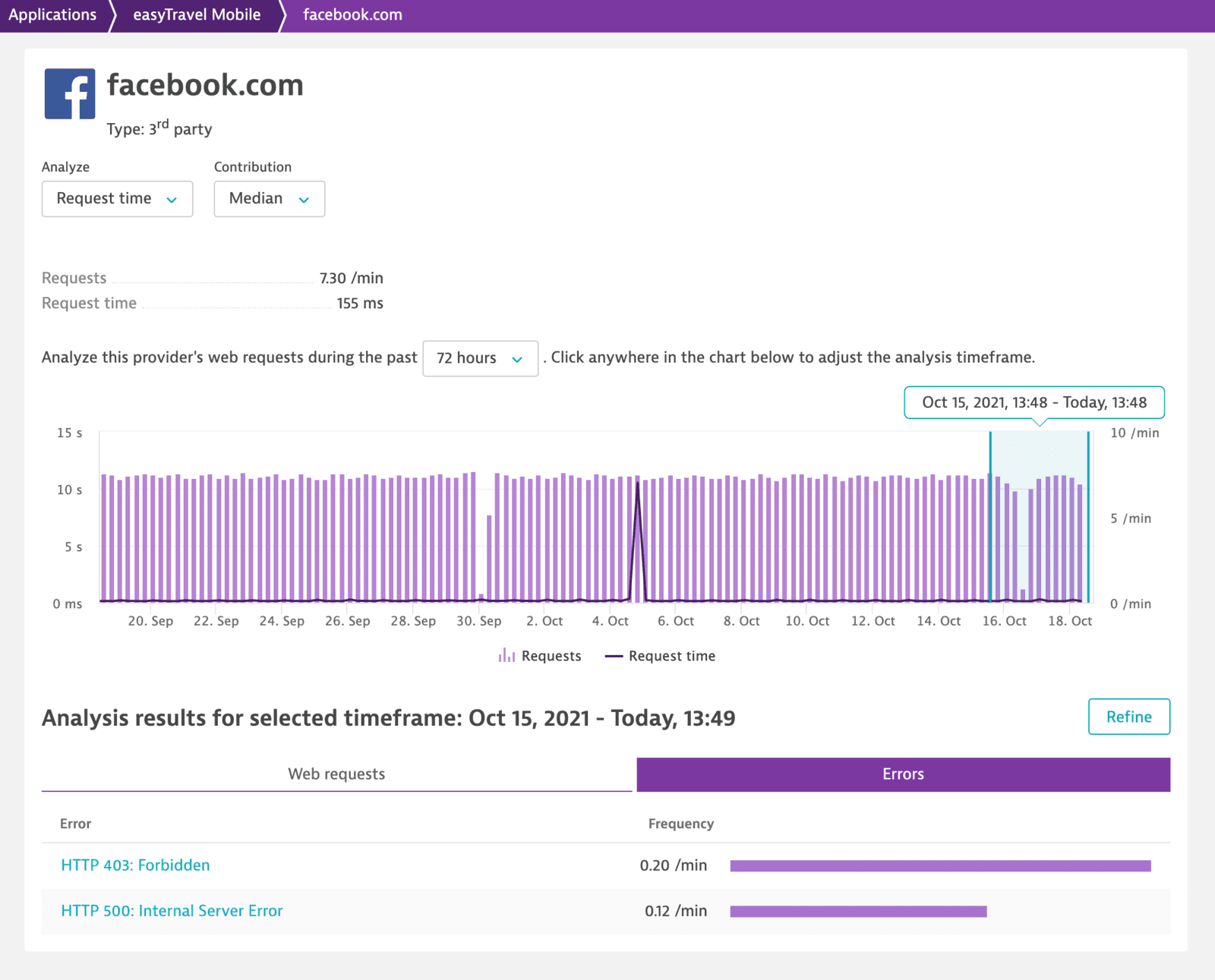Click the Refine button
The width and height of the screenshot is (1215, 980).
pyautogui.click(x=1128, y=716)
